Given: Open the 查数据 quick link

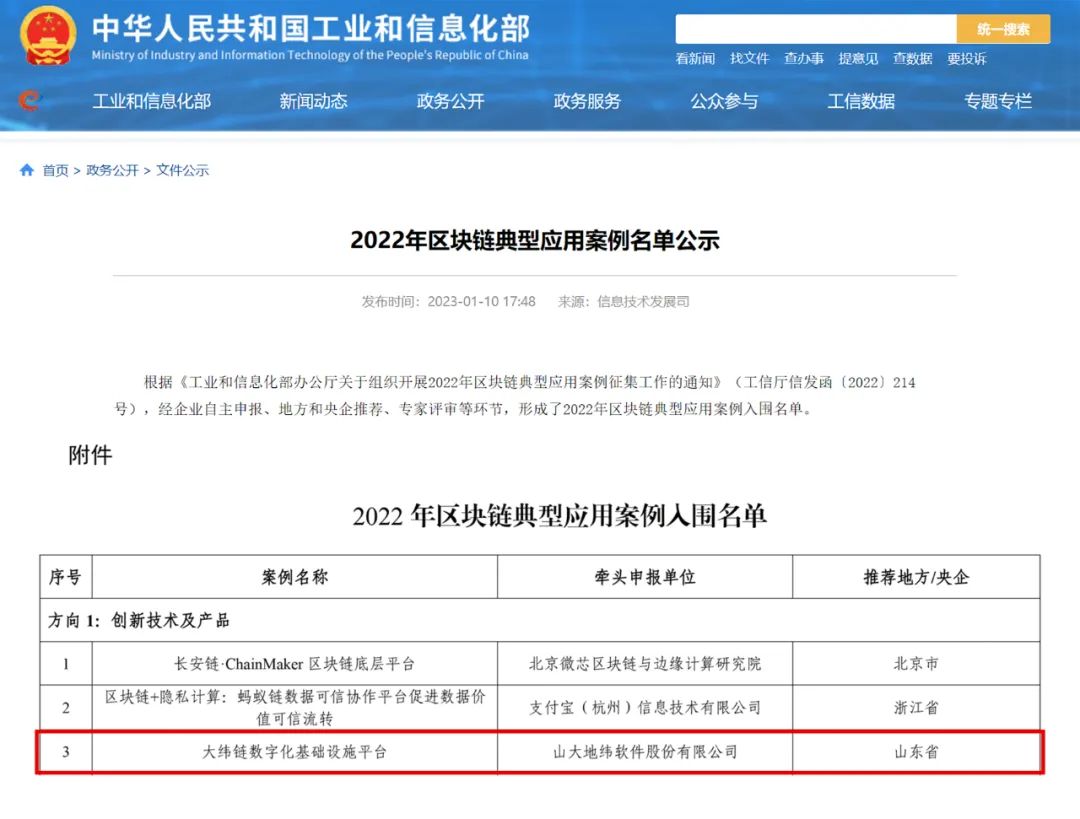Looking at the screenshot, I should (x=912, y=59).
